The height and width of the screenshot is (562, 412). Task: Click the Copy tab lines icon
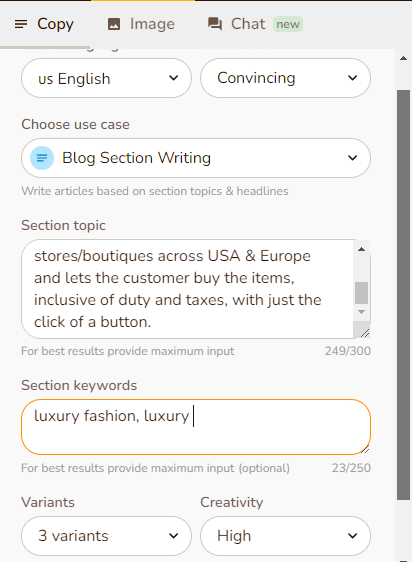point(21,24)
